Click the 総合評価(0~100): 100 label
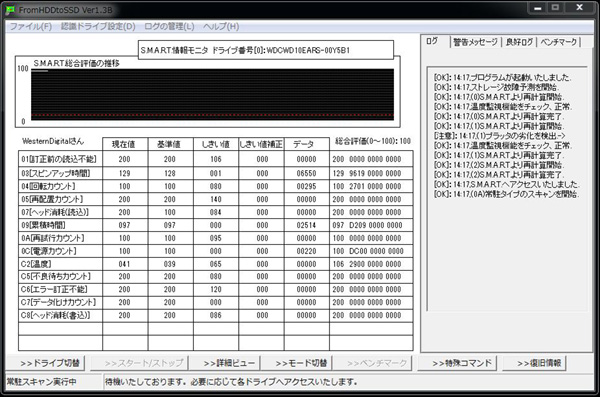 tap(373, 141)
